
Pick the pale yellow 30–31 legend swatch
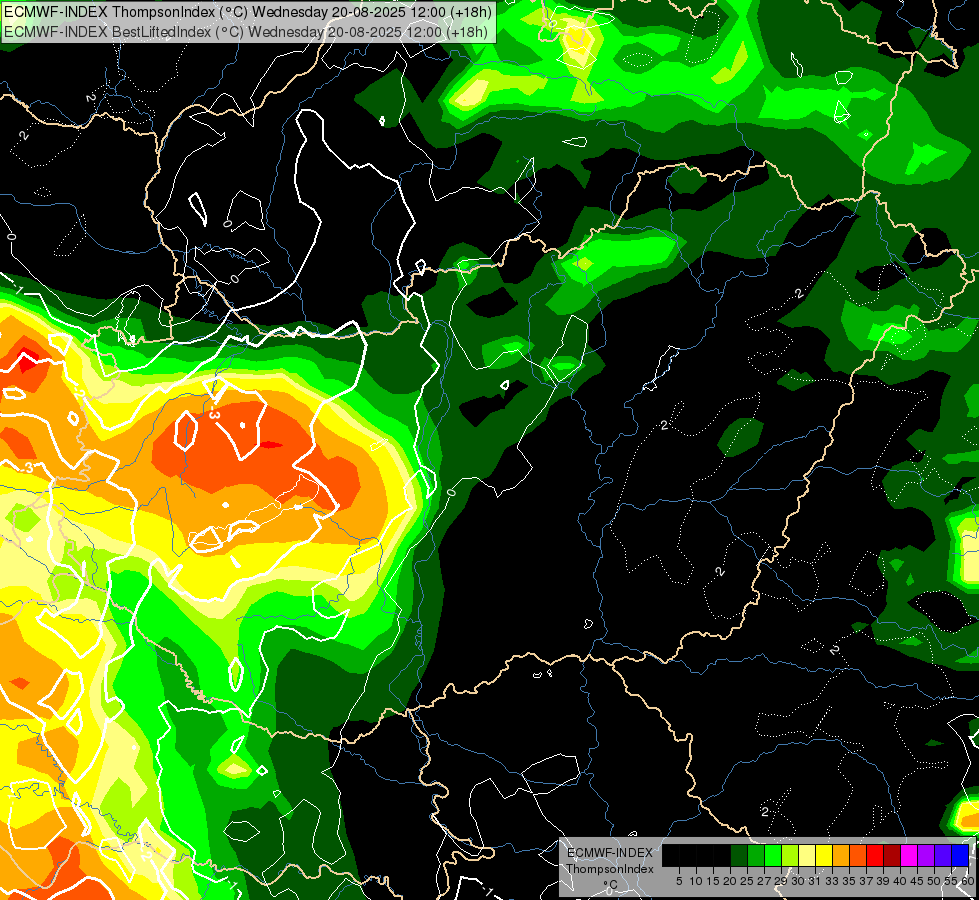pos(807,855)
